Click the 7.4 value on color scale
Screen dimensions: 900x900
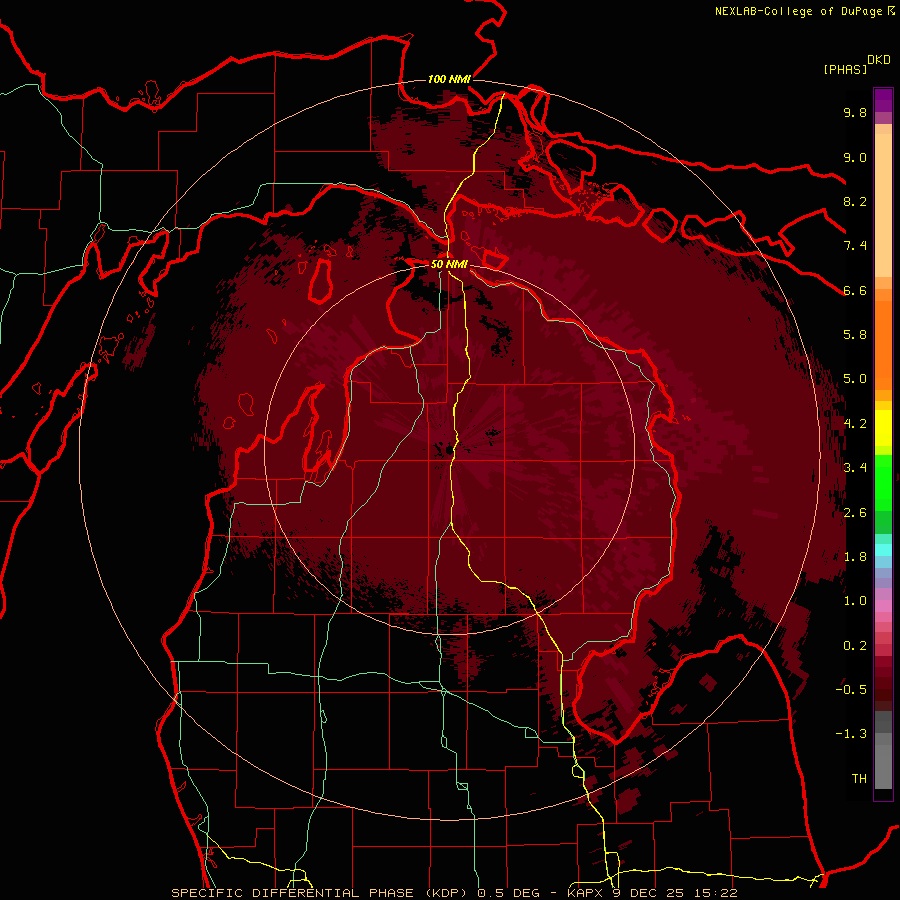coord(855,246)
